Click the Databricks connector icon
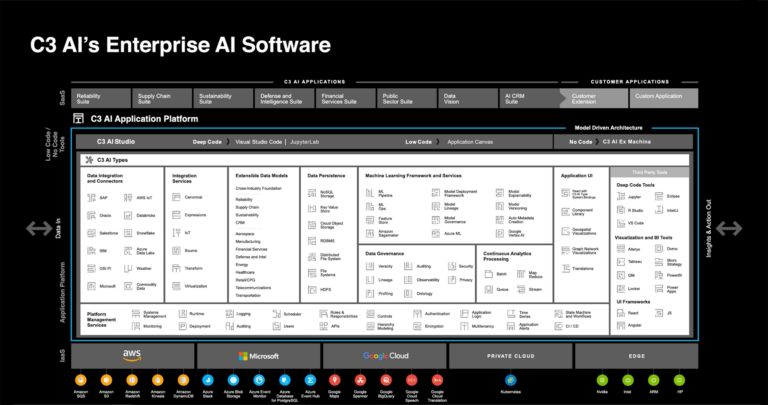Screen dimensions: 768x405 [x=129, y=215]
